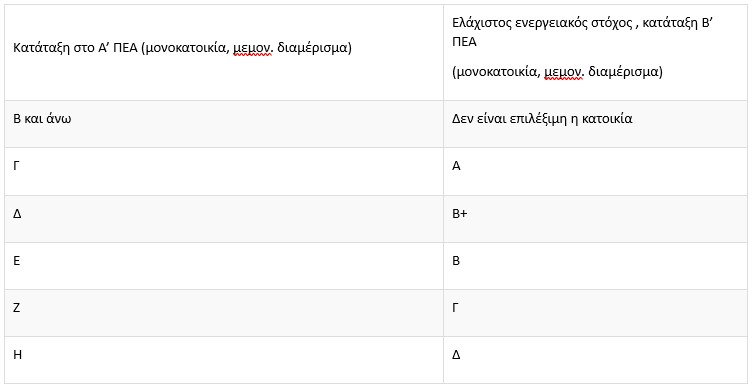Select the Γ cell in first column
The width and height of the screenshot is (752, 389).
tap(224, 171)
